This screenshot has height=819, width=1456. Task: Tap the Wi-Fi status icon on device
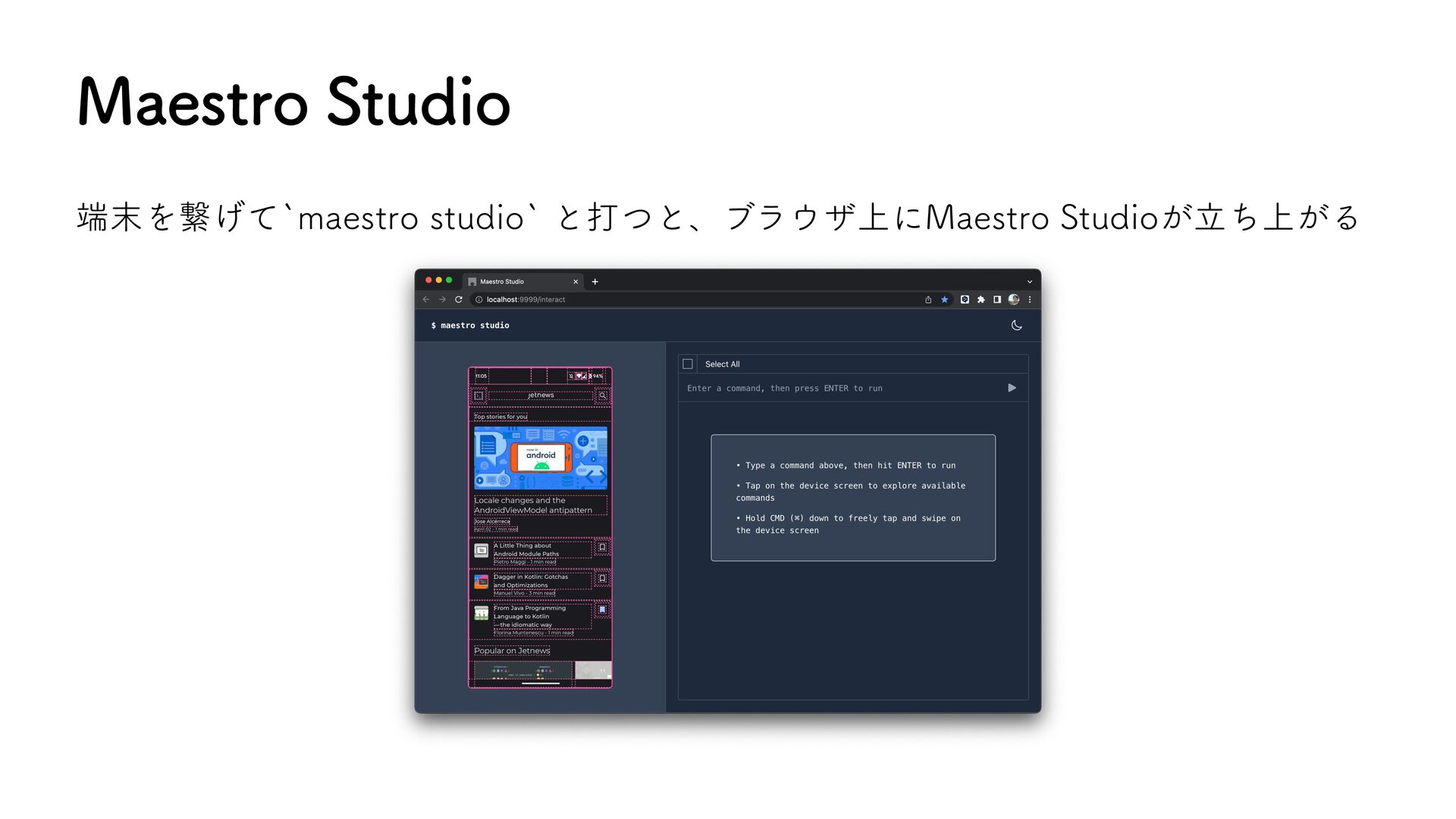(579, 376)
